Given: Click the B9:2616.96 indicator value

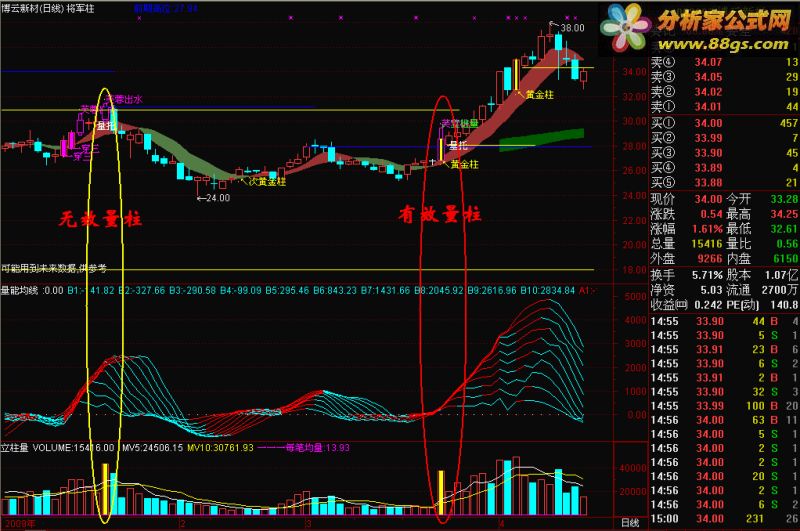Looking at the screenshot, I should point(492,291).
